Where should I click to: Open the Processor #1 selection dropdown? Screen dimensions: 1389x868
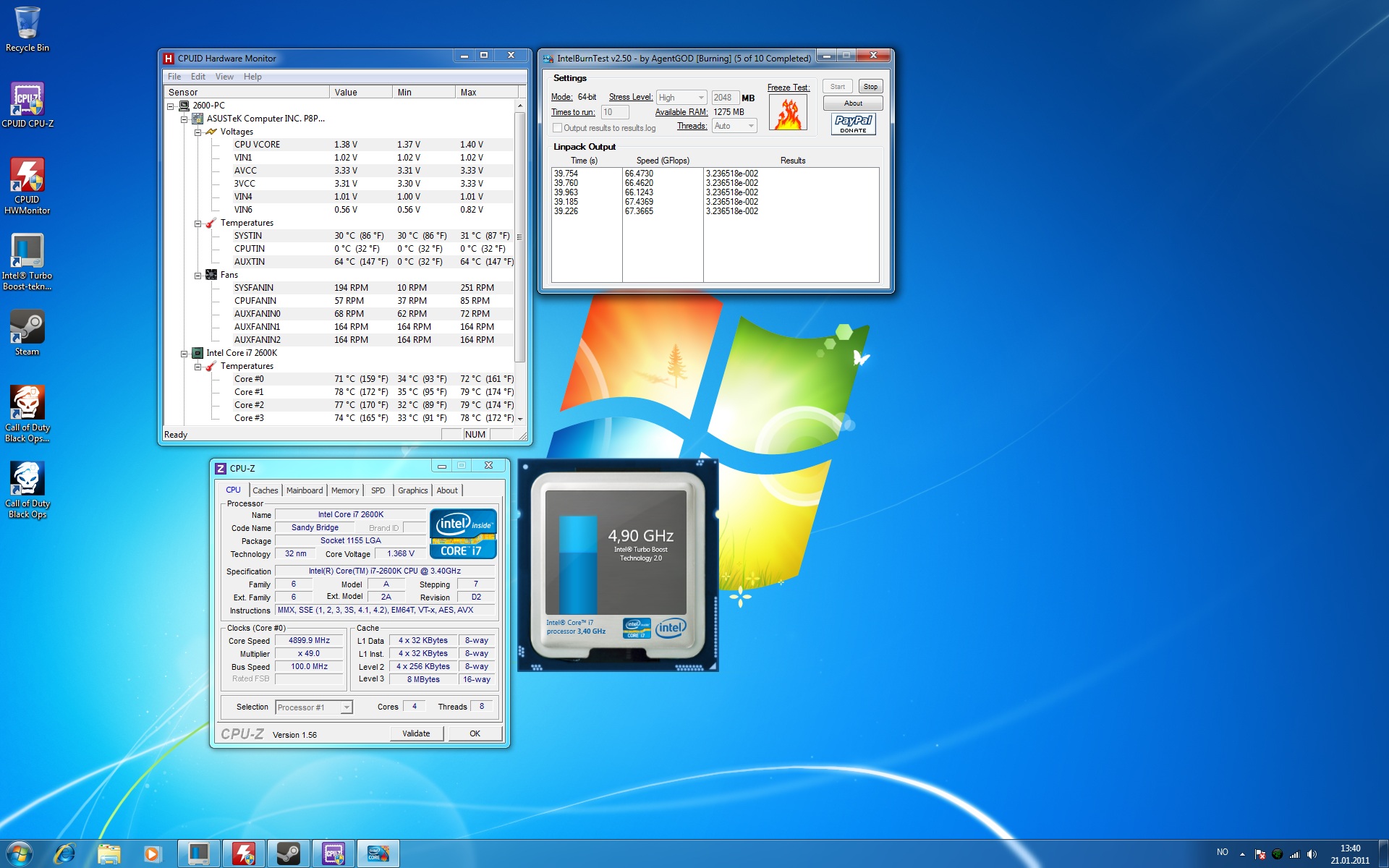(314, 707)
